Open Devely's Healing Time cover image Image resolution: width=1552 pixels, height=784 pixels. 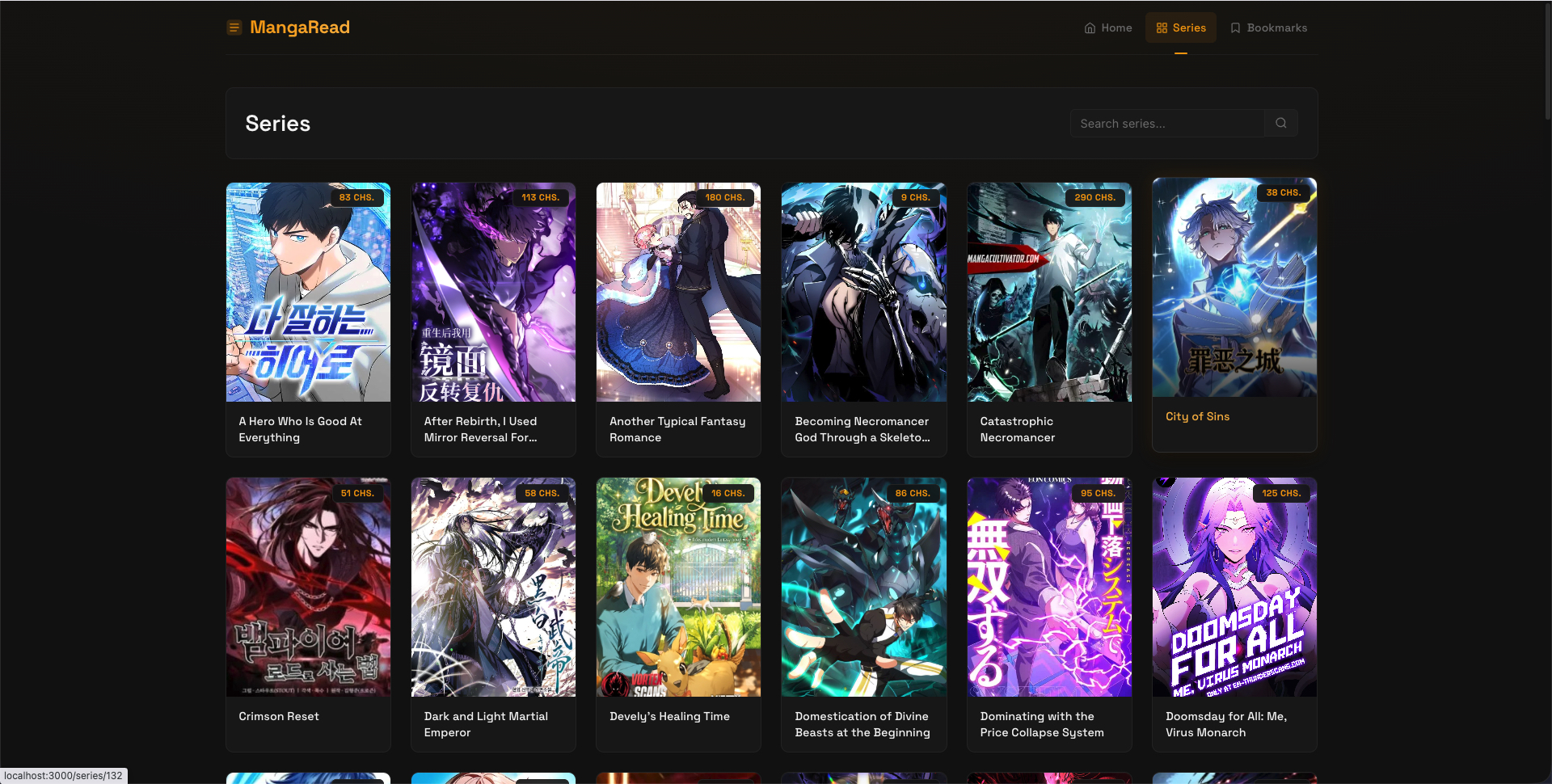coord(678,587)
